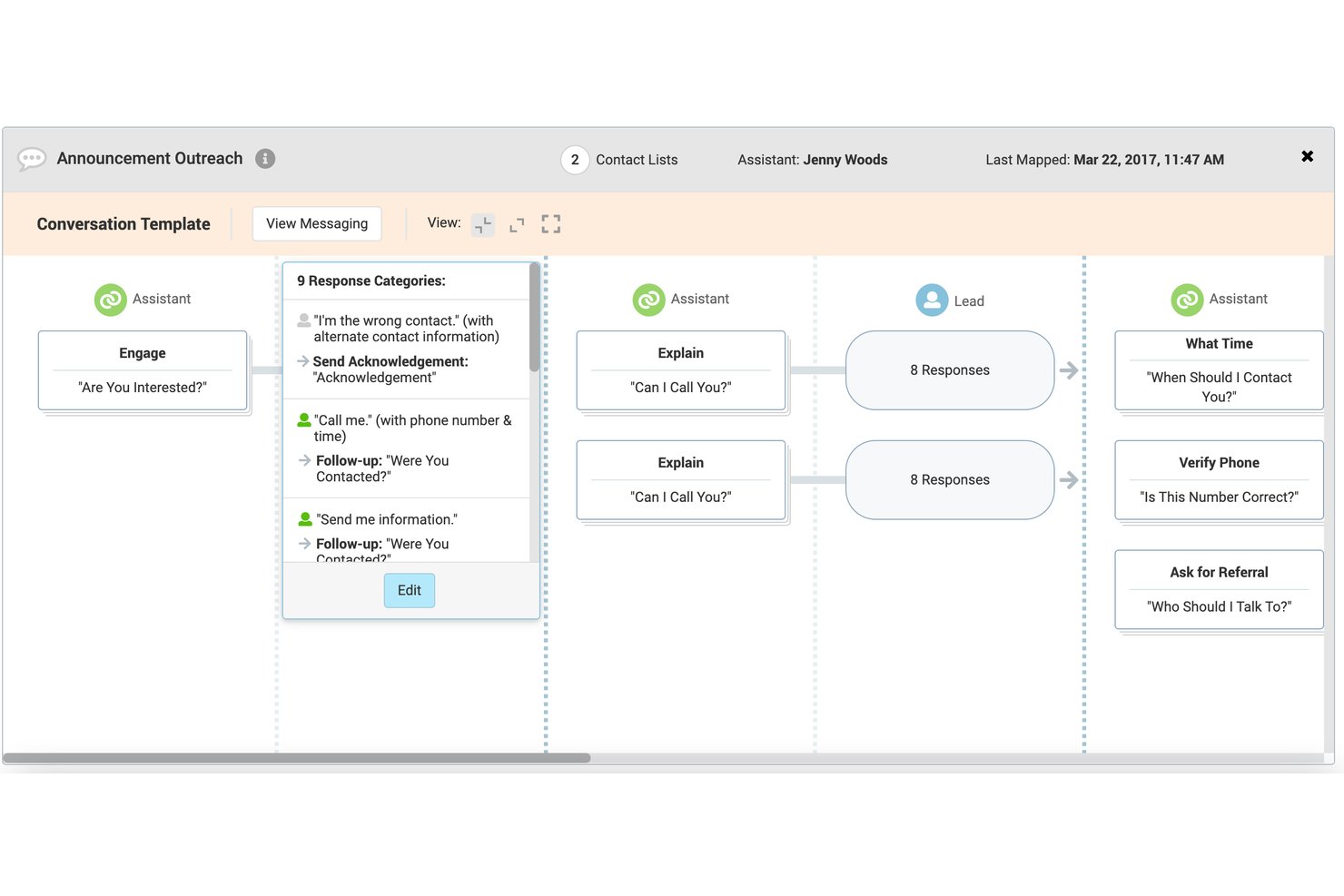Select the Engage "Are You Interested?" card

pyautogui.click(x=143, y=370)
